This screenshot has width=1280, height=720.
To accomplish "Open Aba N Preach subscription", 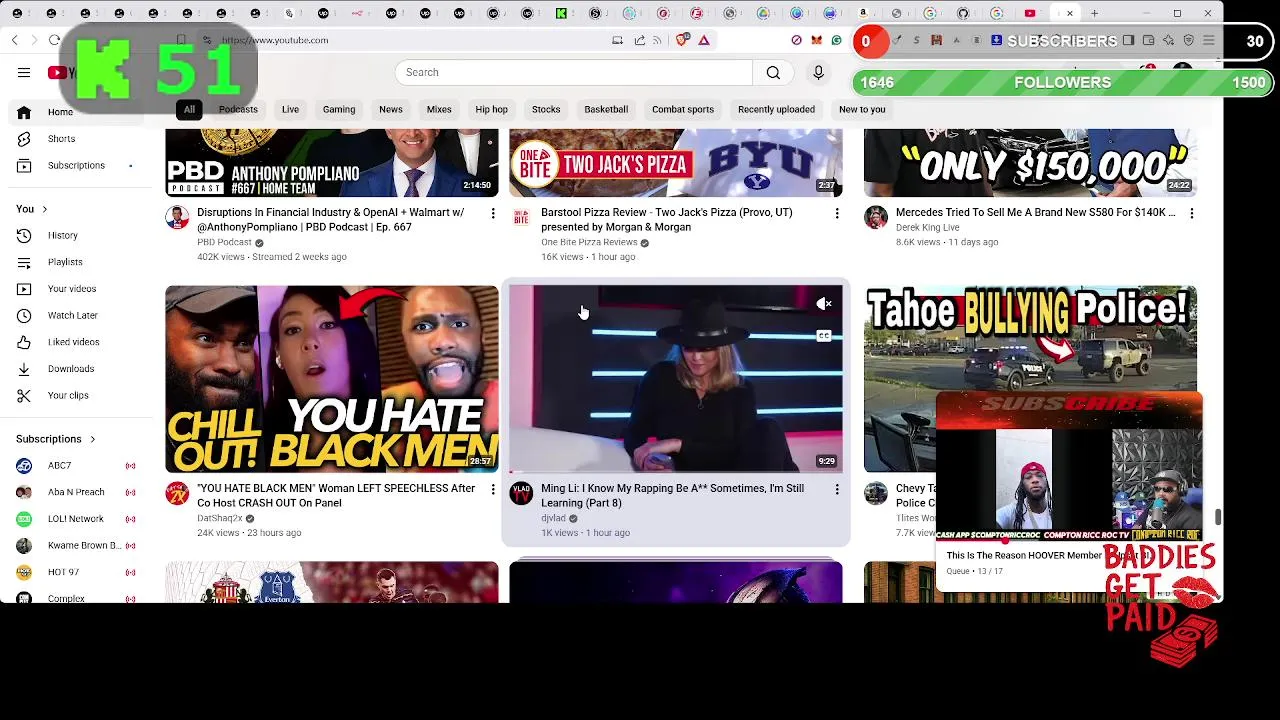I will point(76,492).
